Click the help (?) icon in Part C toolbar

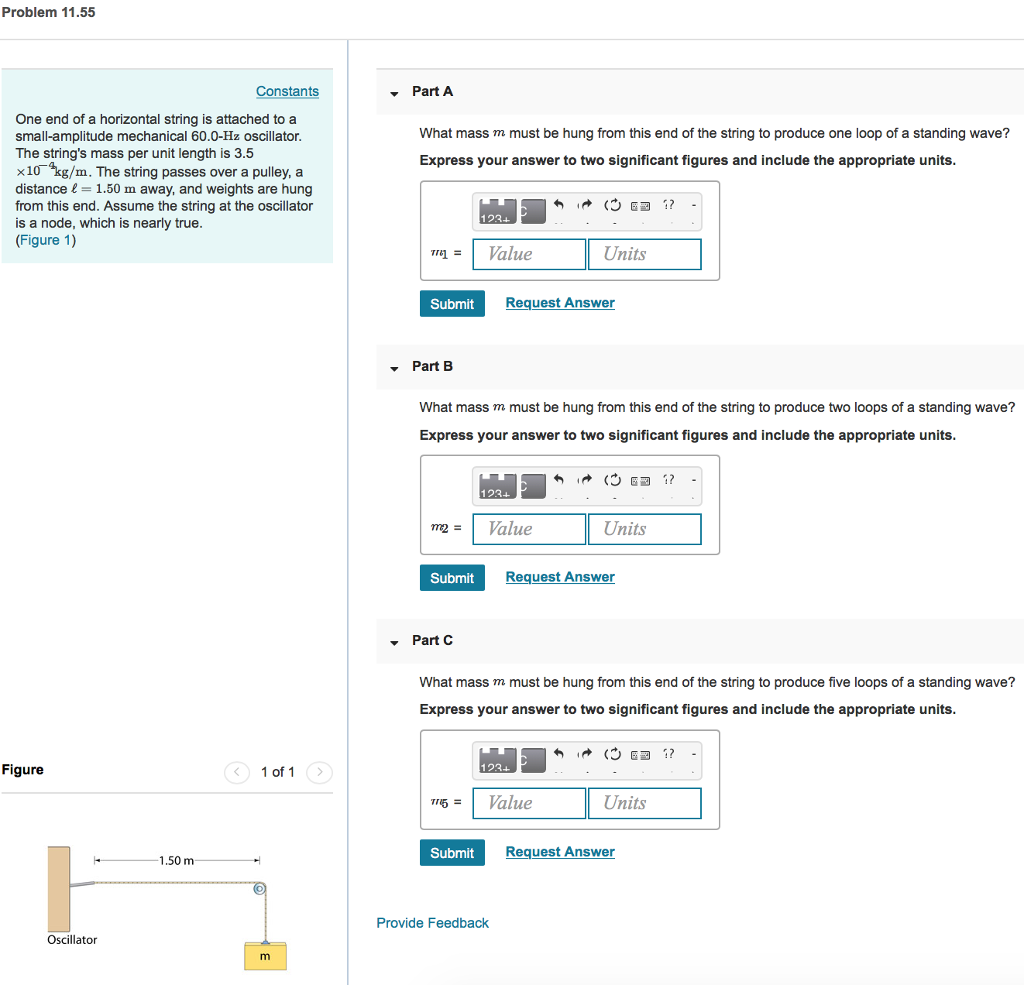point(668,754)
